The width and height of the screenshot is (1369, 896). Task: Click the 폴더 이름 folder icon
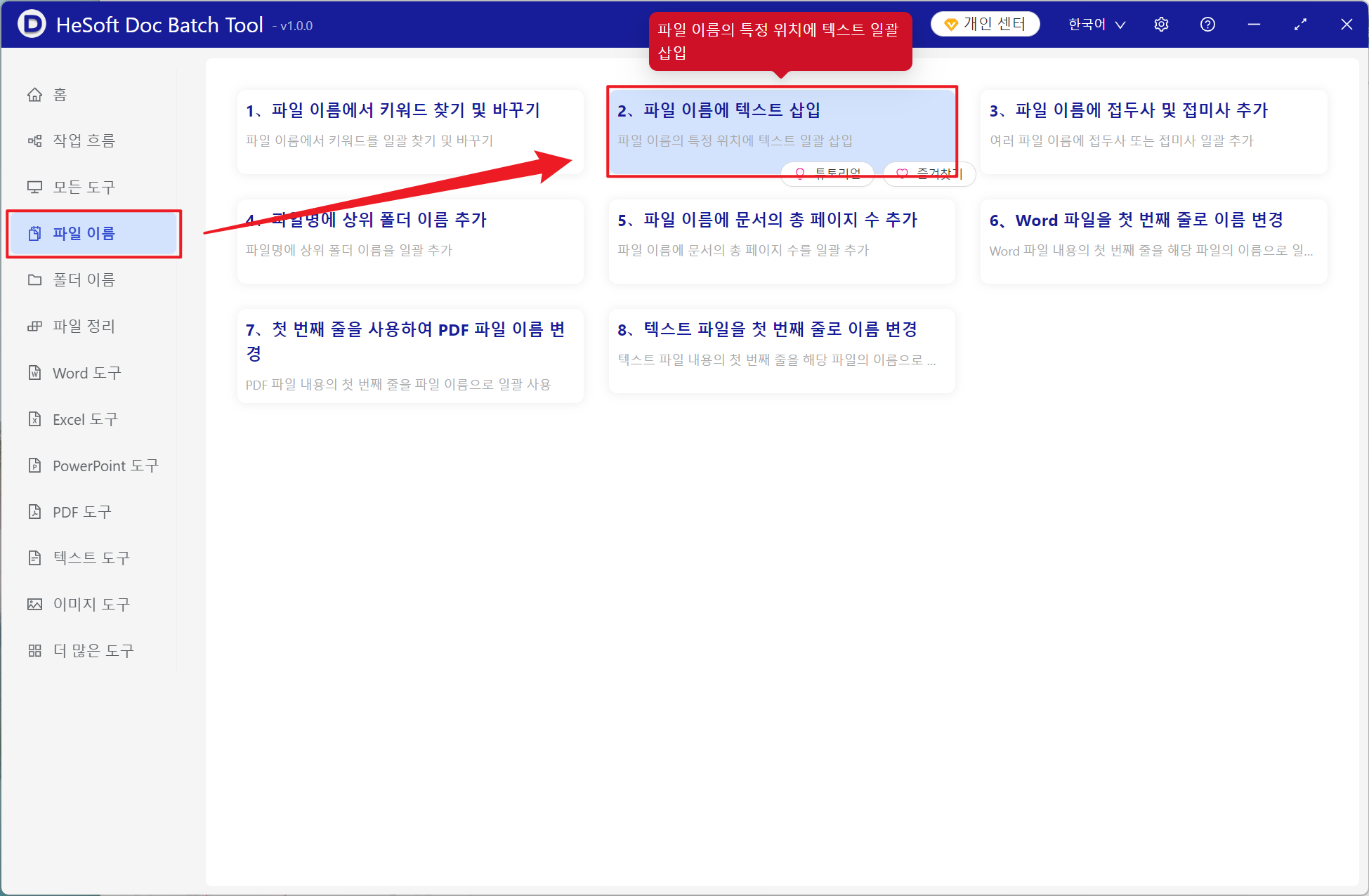pos(34,279)
